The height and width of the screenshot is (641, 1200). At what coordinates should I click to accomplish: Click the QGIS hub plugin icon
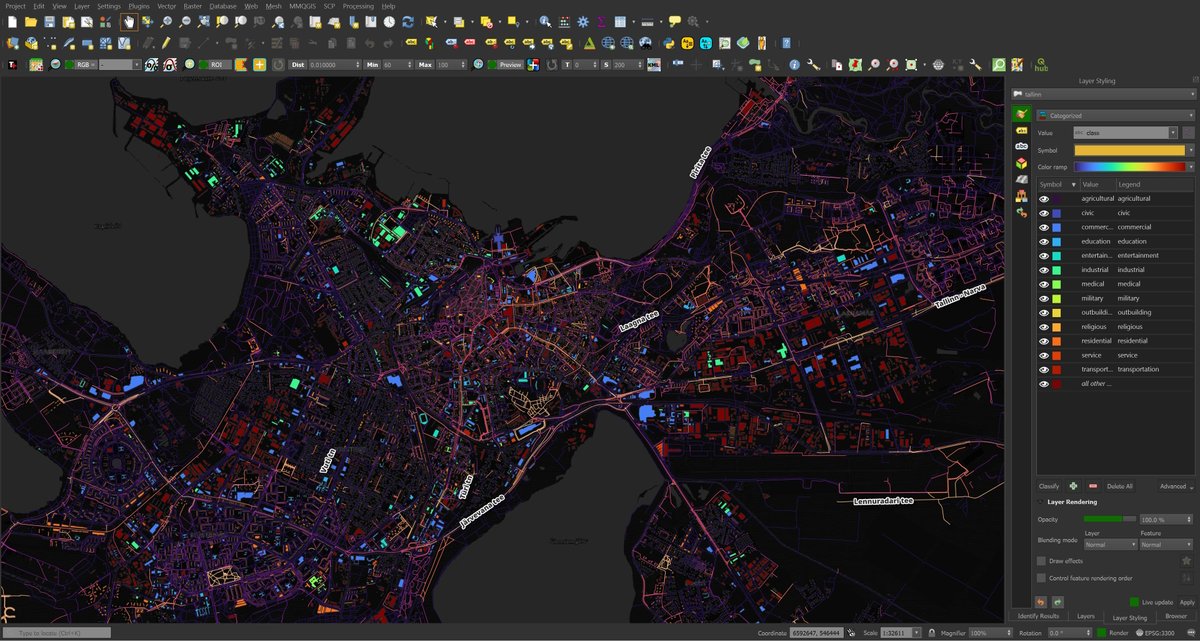tap(1041, 64)
